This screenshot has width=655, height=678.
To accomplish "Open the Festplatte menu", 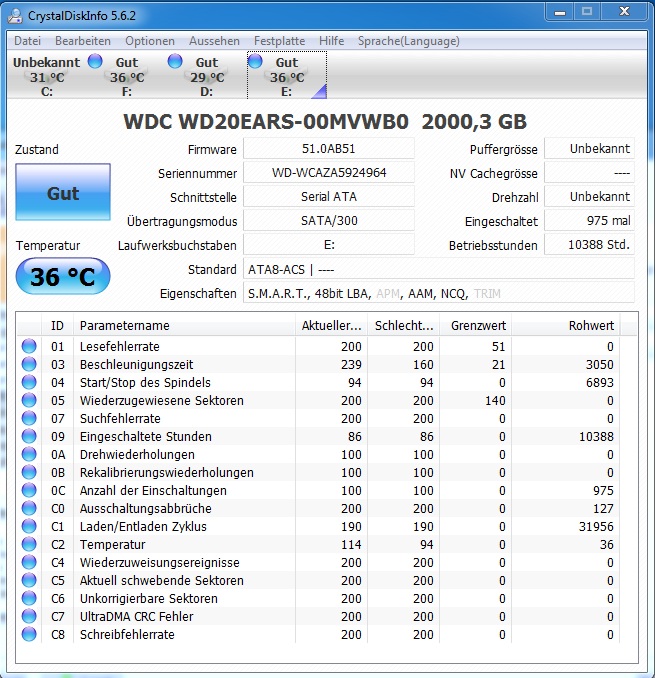I will [x=279, y=41].
